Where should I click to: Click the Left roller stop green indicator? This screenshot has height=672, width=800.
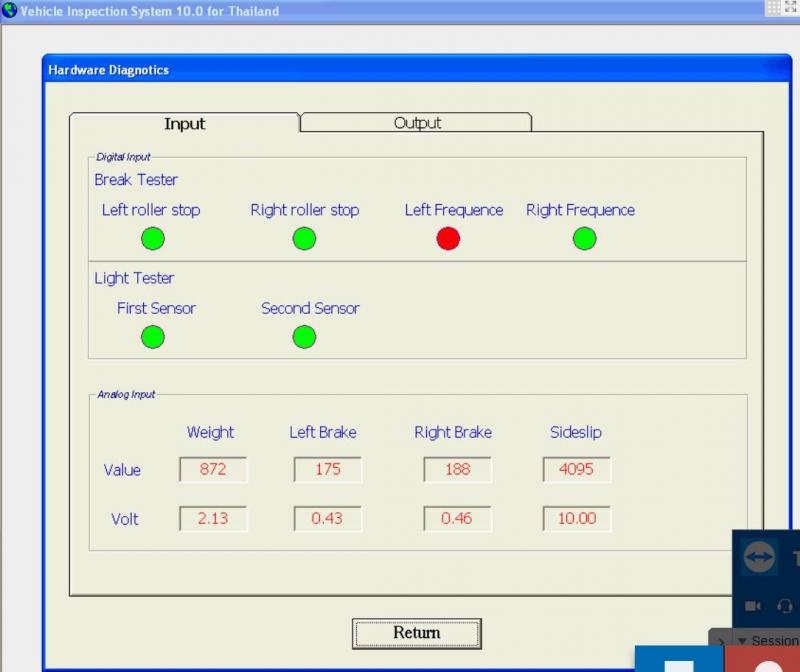153,238
